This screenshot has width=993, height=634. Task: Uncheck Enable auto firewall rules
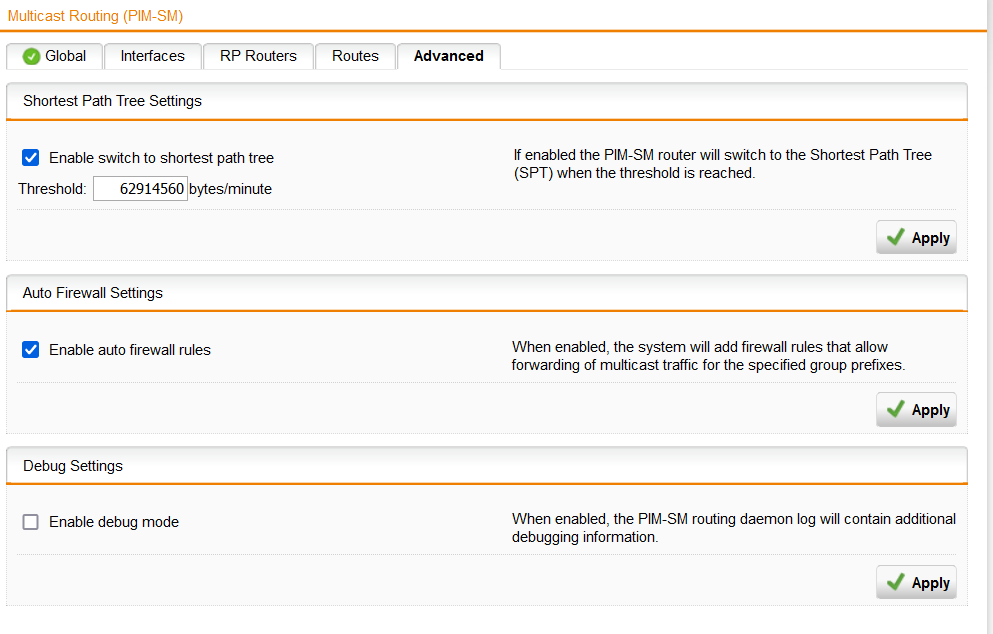[x=30, y=350]
